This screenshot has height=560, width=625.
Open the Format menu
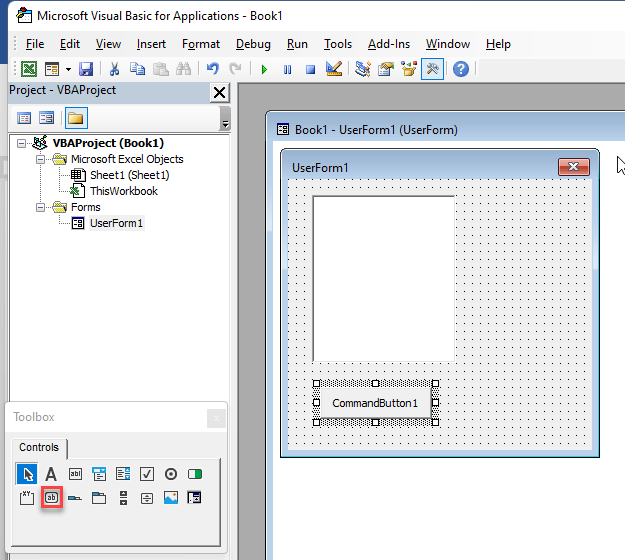201,44
